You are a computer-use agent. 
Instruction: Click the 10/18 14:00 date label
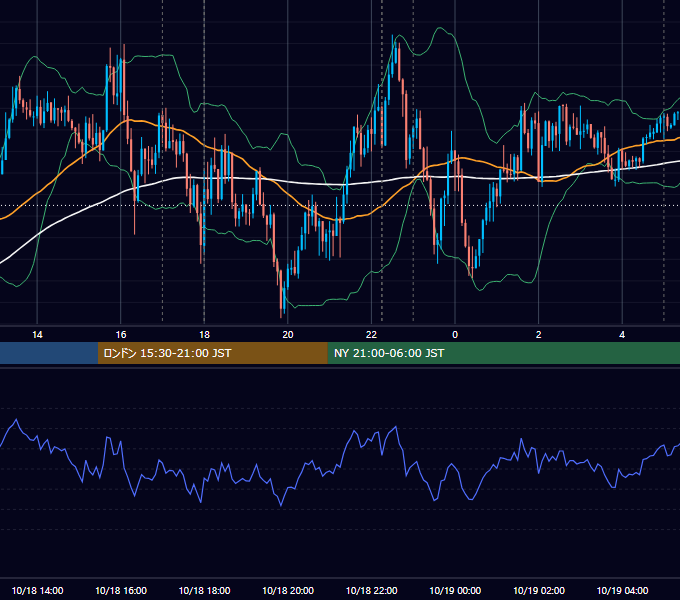click(x=37, y=590)
